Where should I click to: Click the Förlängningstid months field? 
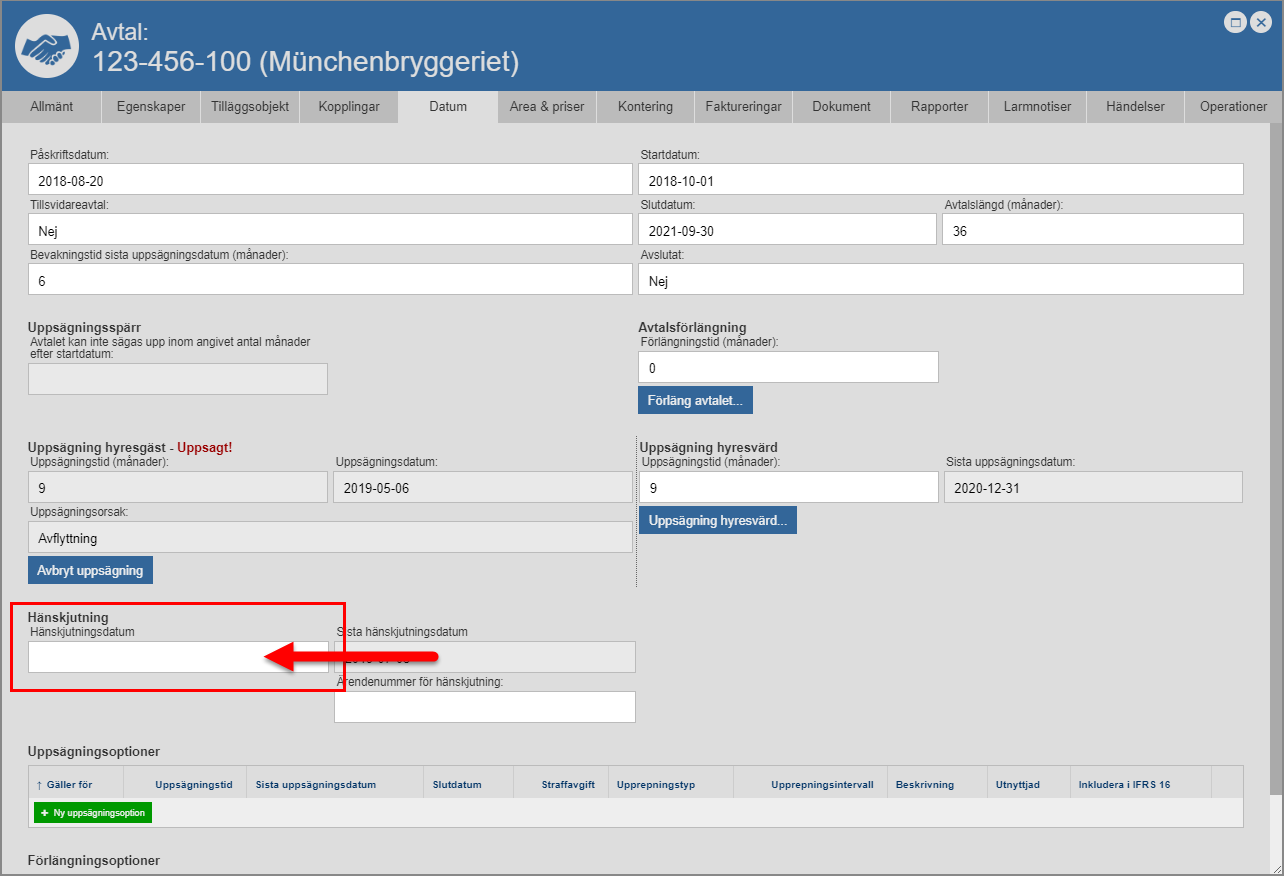[788, 368]
